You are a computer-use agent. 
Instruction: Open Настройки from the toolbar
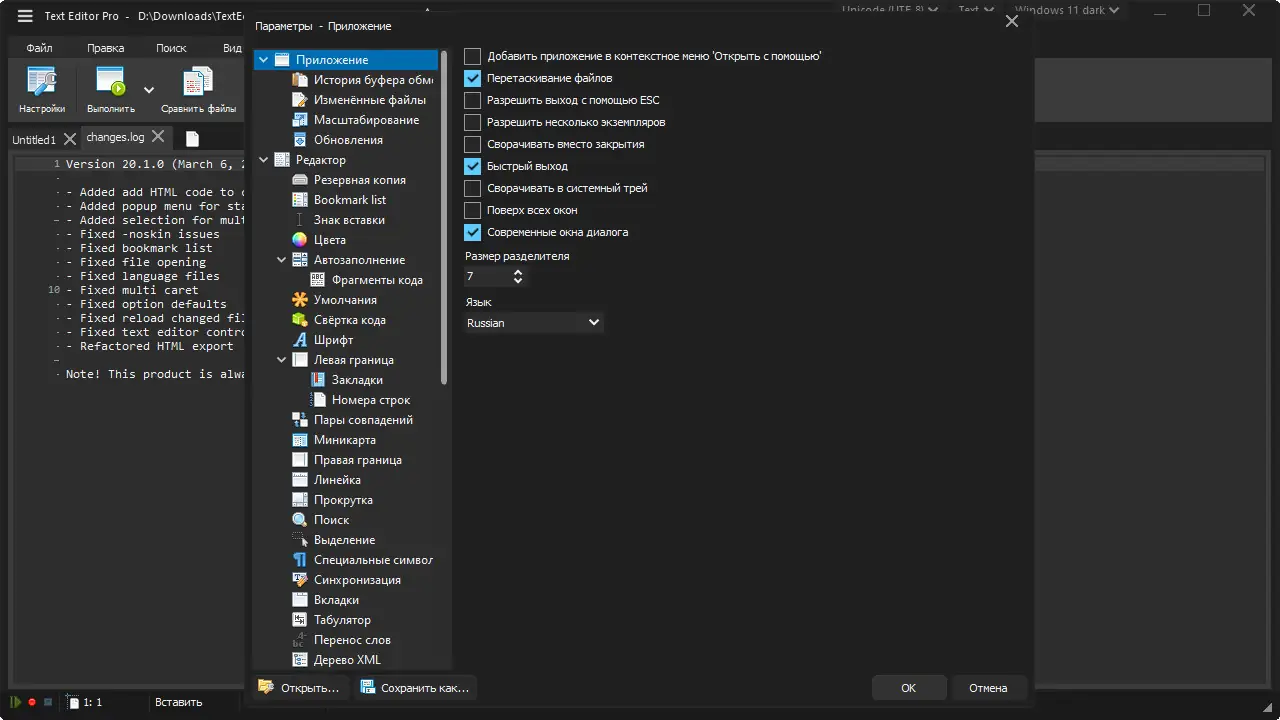coord(42,90)
